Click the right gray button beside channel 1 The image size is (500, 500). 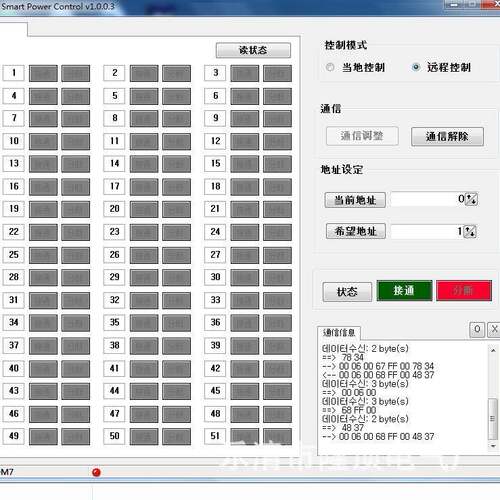click(76, 73)
